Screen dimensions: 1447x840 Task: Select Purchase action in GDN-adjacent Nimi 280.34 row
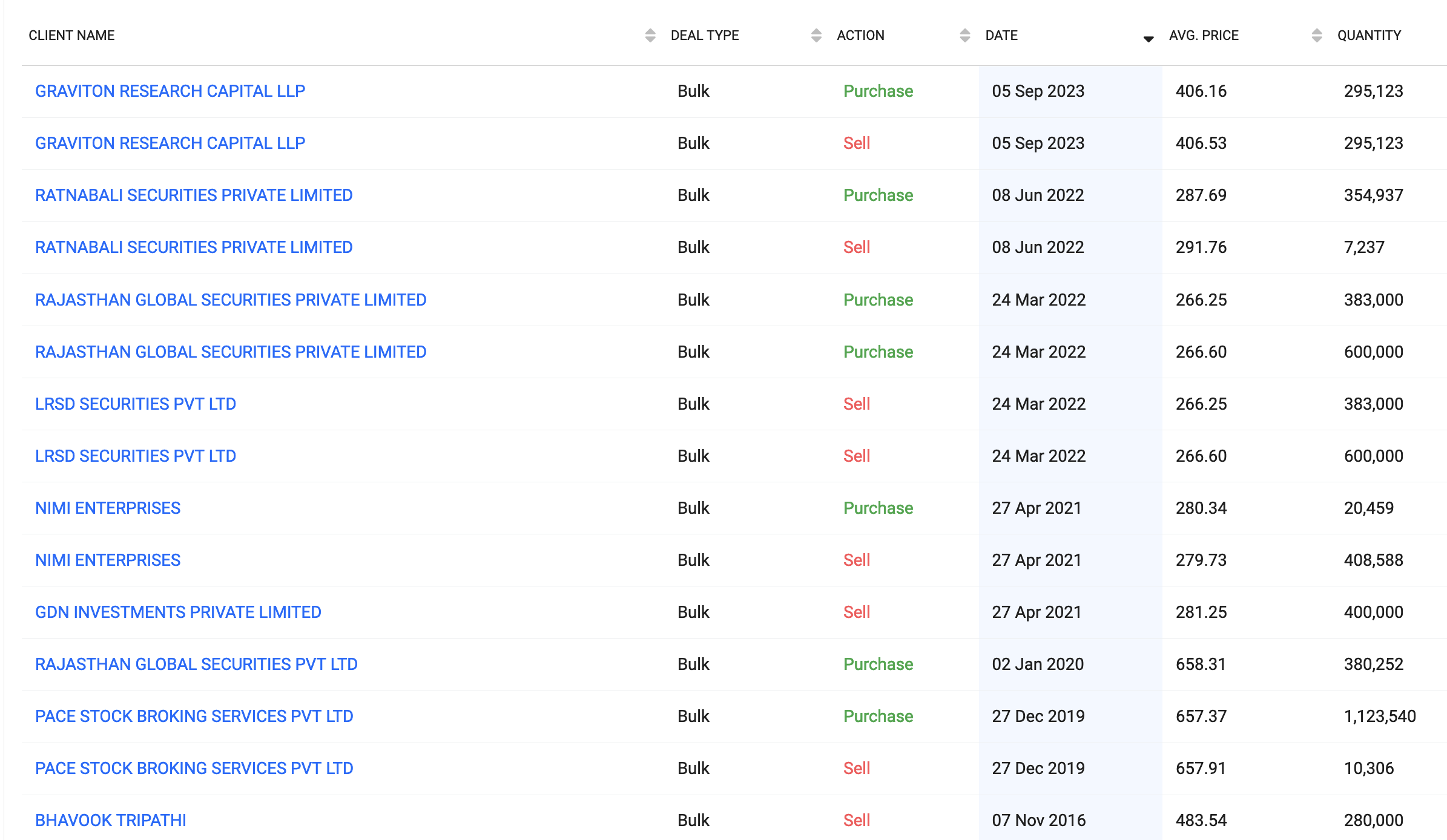click(878, 508)
